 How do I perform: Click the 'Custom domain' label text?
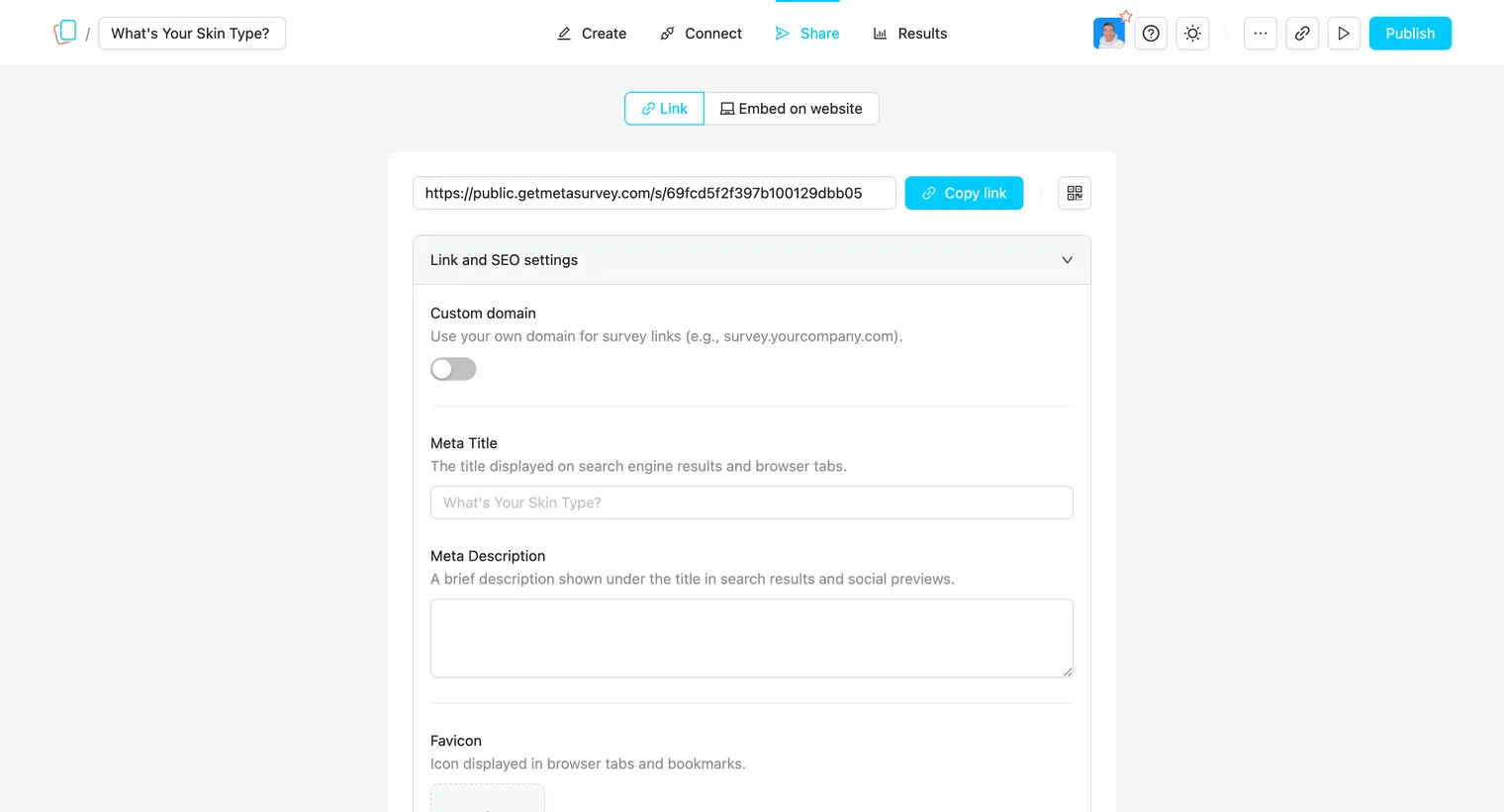(x=483, y=314)
